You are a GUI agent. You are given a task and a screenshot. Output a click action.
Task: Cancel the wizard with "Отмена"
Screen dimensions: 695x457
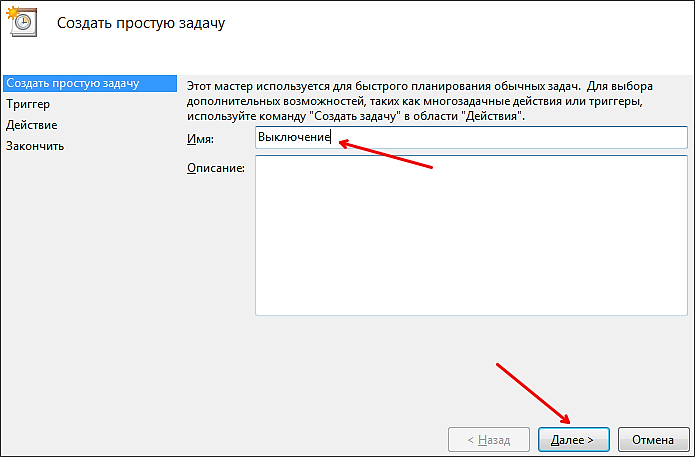(x=653, y=439)
